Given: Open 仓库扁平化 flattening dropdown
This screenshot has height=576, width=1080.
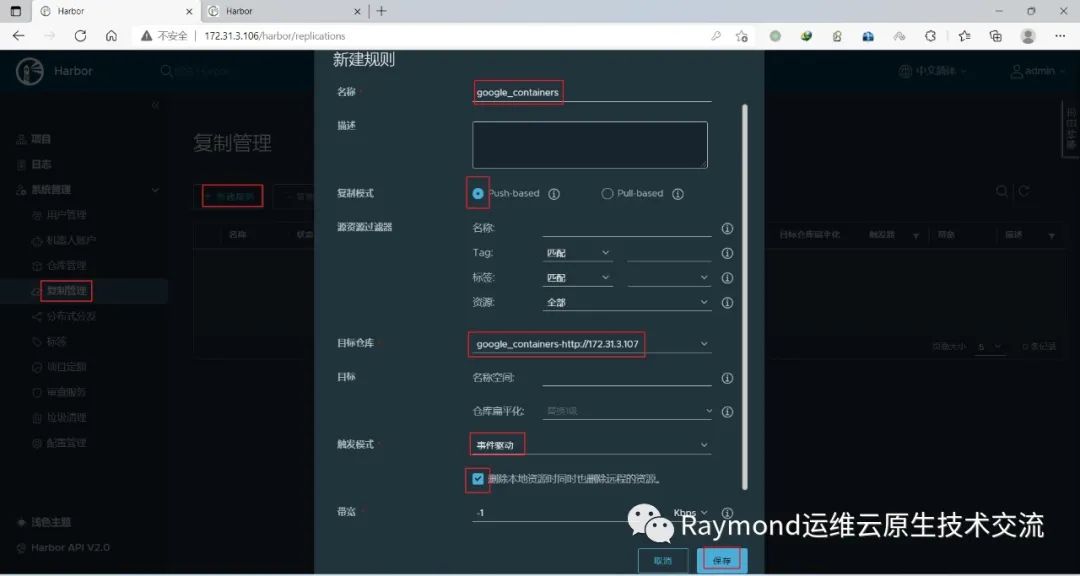Looking at the screenshot, I should point(628,411).
